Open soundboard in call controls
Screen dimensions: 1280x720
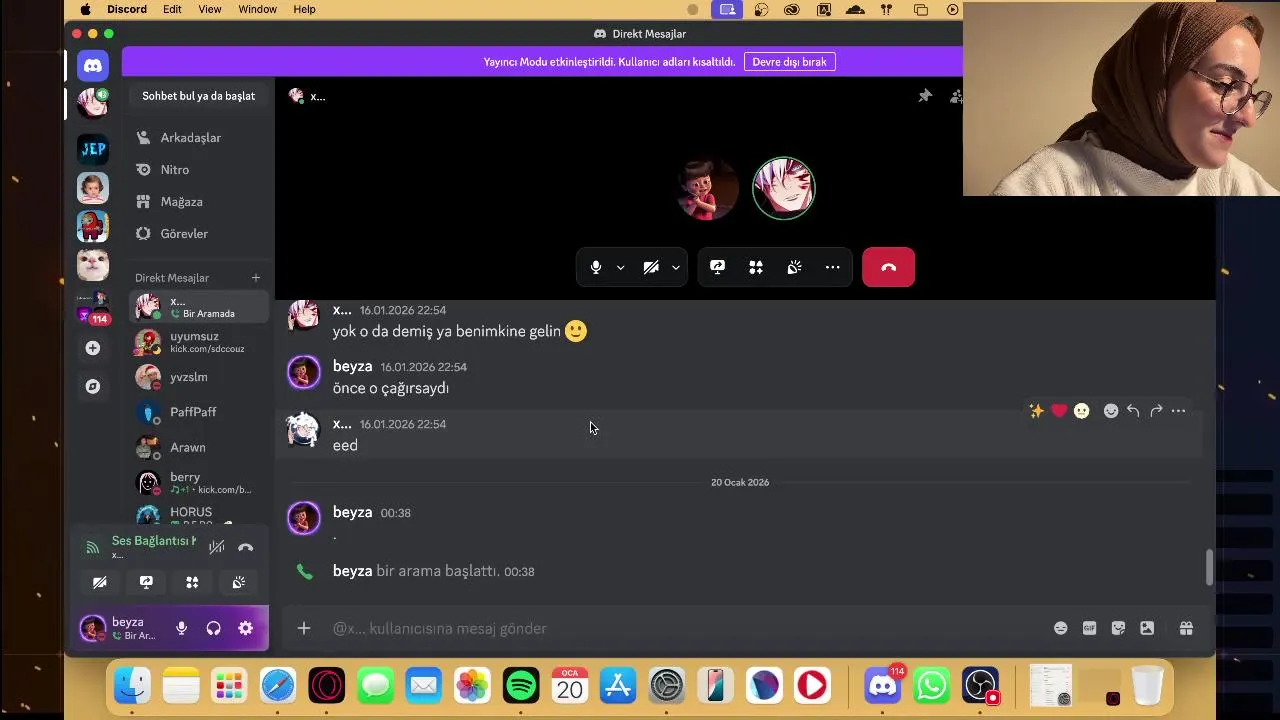pos(794,267)
